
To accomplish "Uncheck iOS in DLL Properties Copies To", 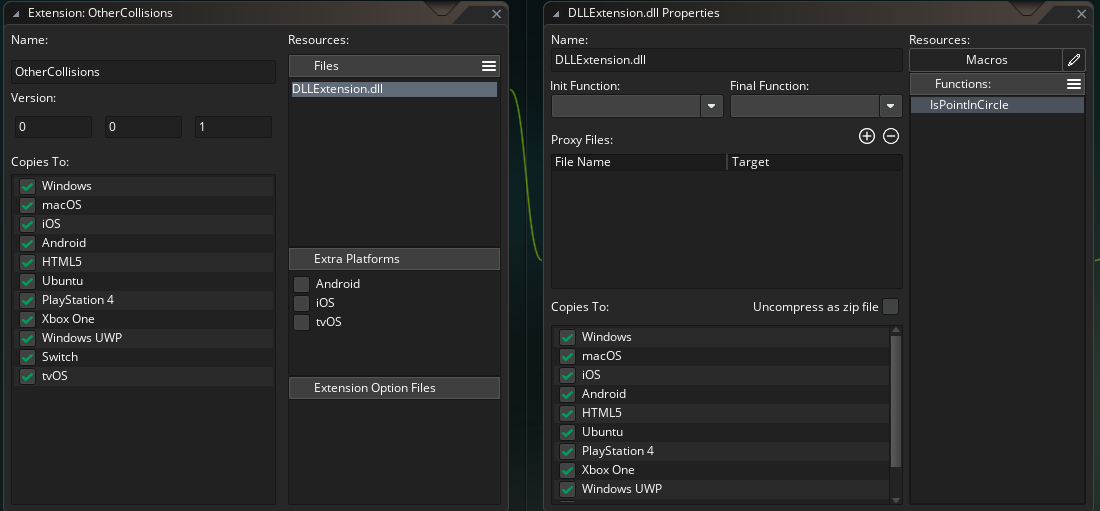I will click(x=568, y=376).
